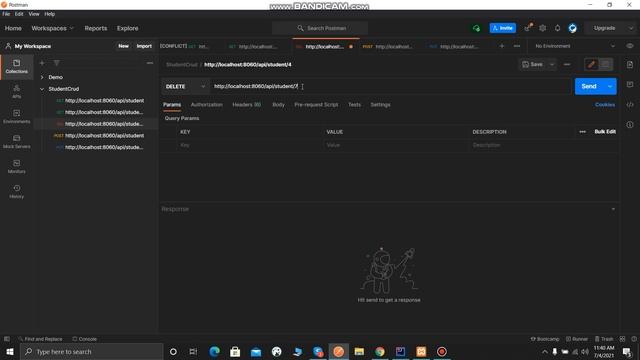Open Chrome from the Windows taskbar
The height and width of the screenshot is (360, 640).
[x=380, y=351]
